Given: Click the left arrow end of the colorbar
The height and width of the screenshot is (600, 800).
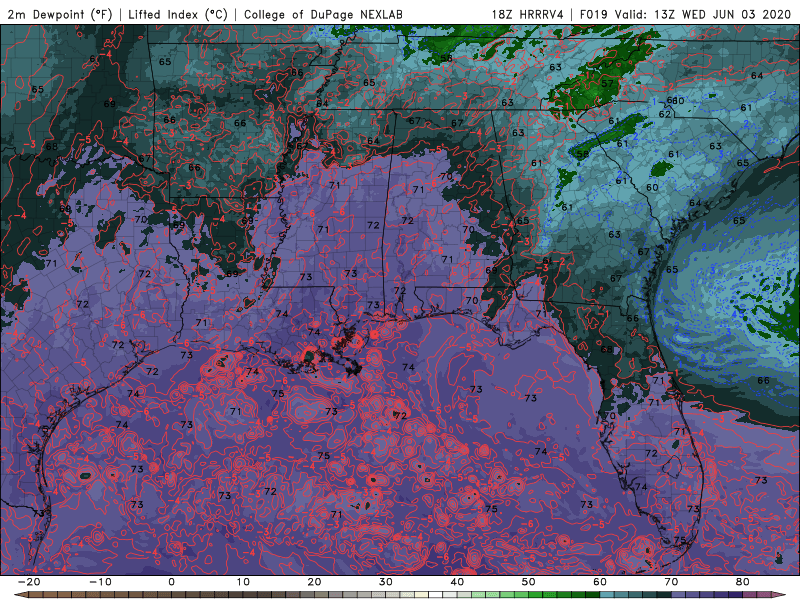Looking at the screenshot, I should 20,595.
